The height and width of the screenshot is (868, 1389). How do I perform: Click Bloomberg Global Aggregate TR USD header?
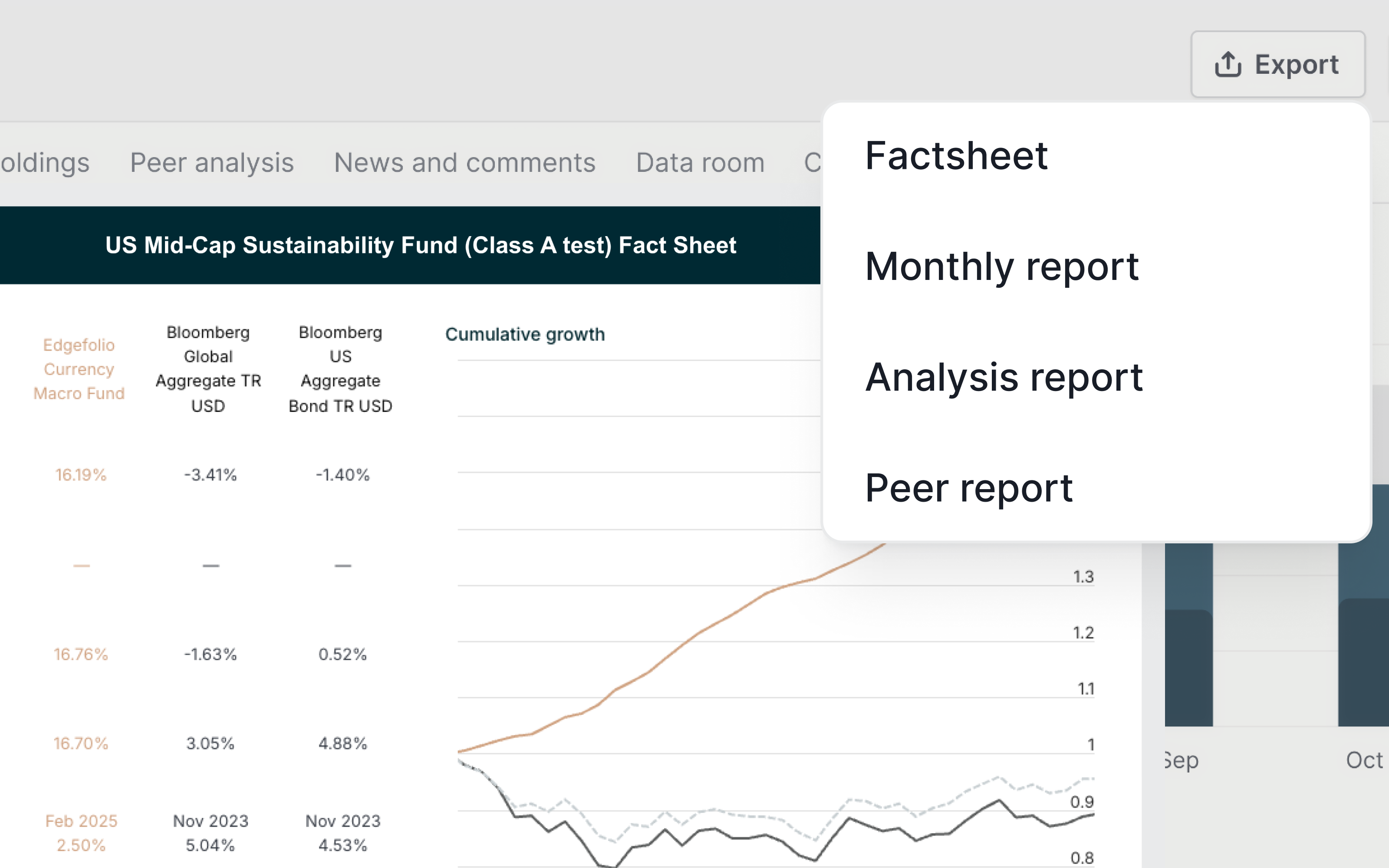coord(208,369)
